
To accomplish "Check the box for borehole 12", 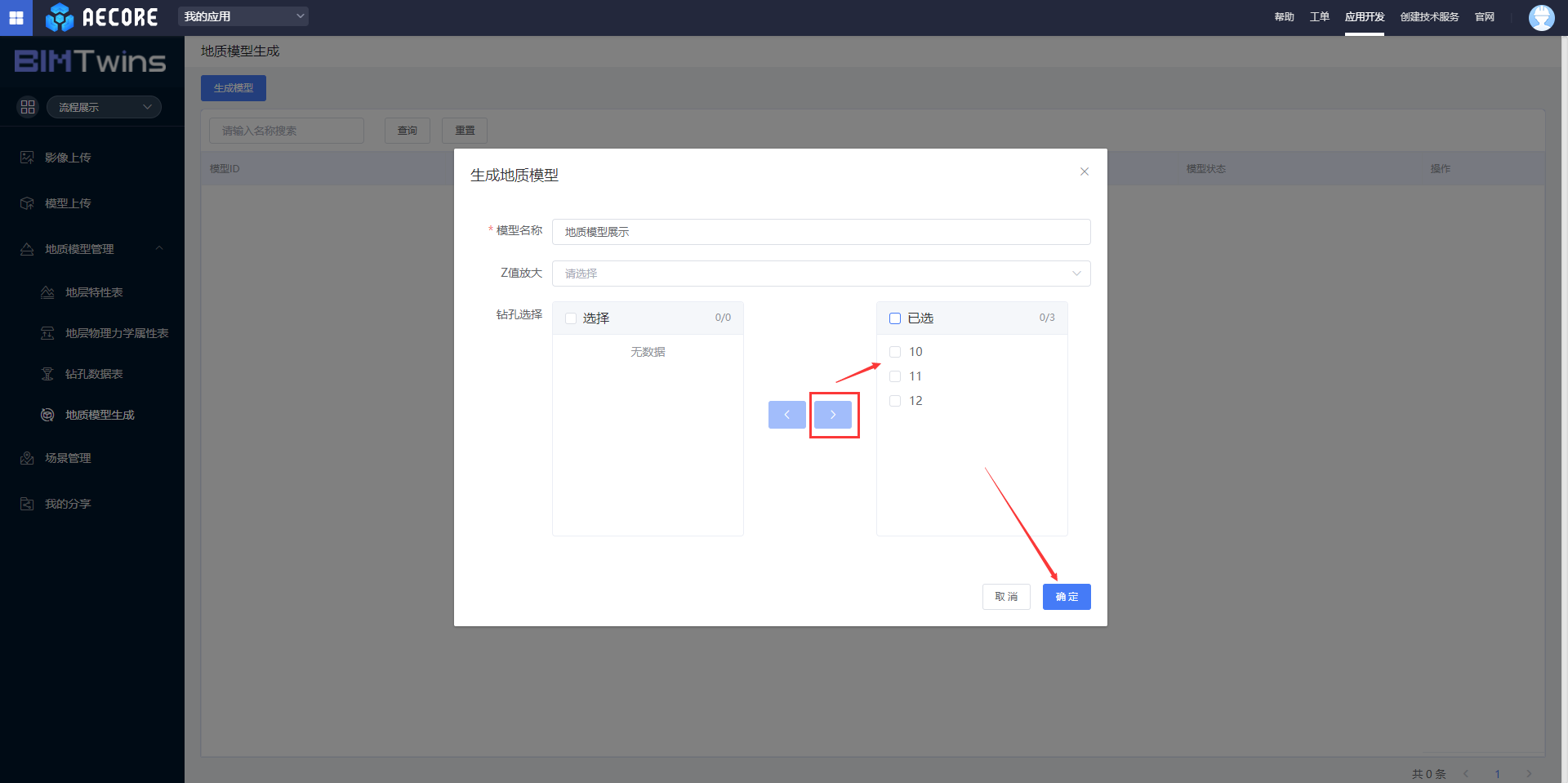I will point(895,401).
